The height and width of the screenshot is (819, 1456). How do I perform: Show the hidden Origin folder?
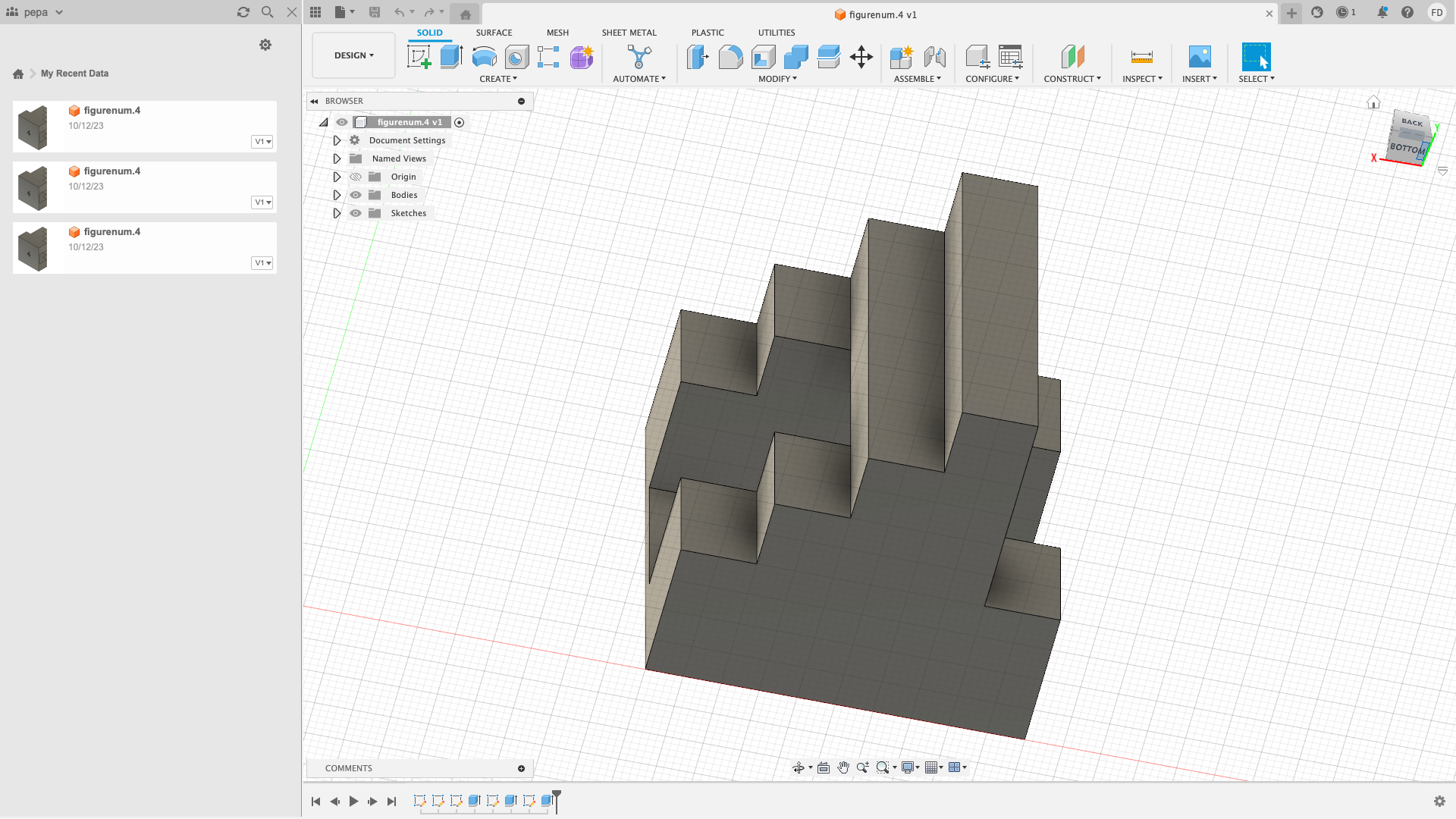pos(356,177)
